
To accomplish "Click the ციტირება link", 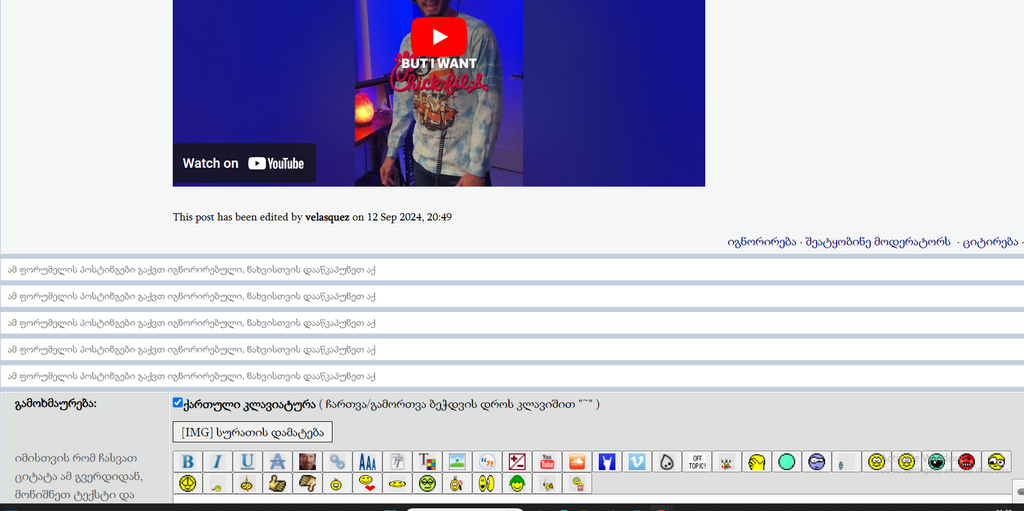I will [990, 242].
